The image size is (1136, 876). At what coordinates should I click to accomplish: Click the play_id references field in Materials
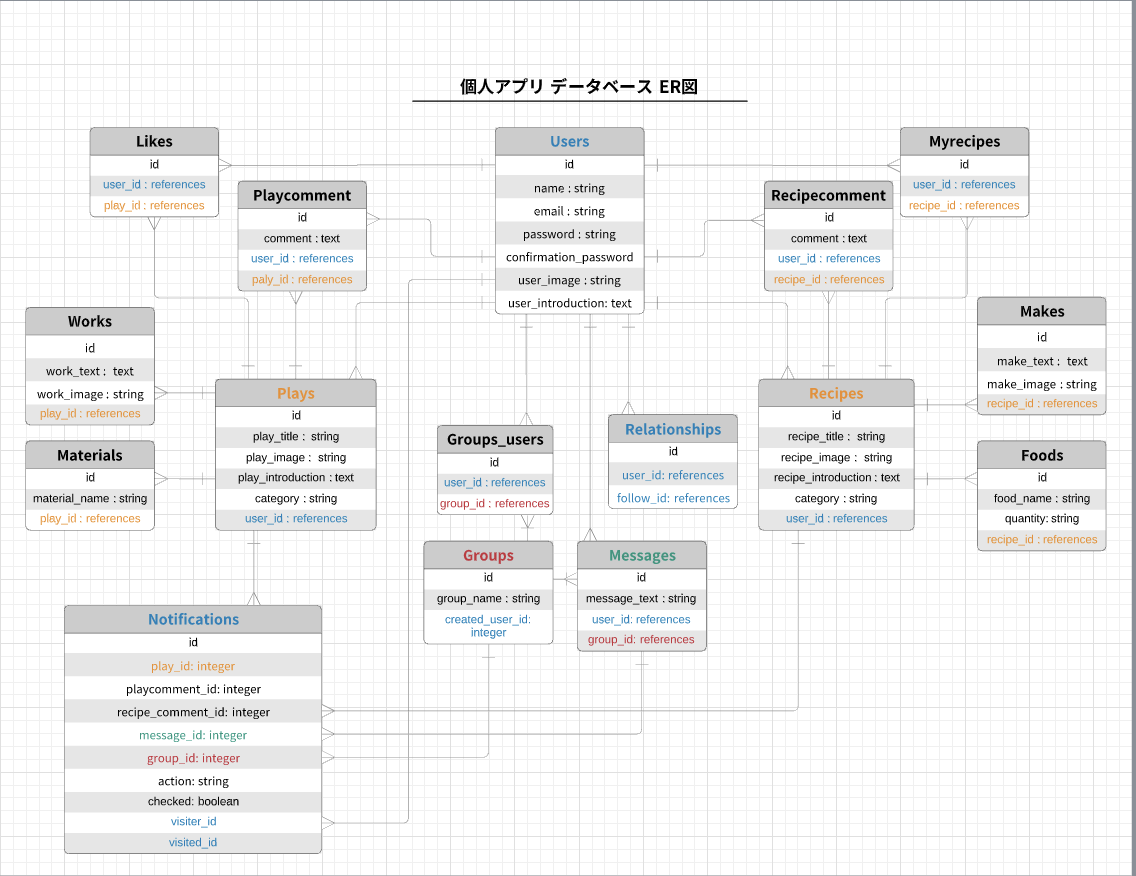coord(89,519)
